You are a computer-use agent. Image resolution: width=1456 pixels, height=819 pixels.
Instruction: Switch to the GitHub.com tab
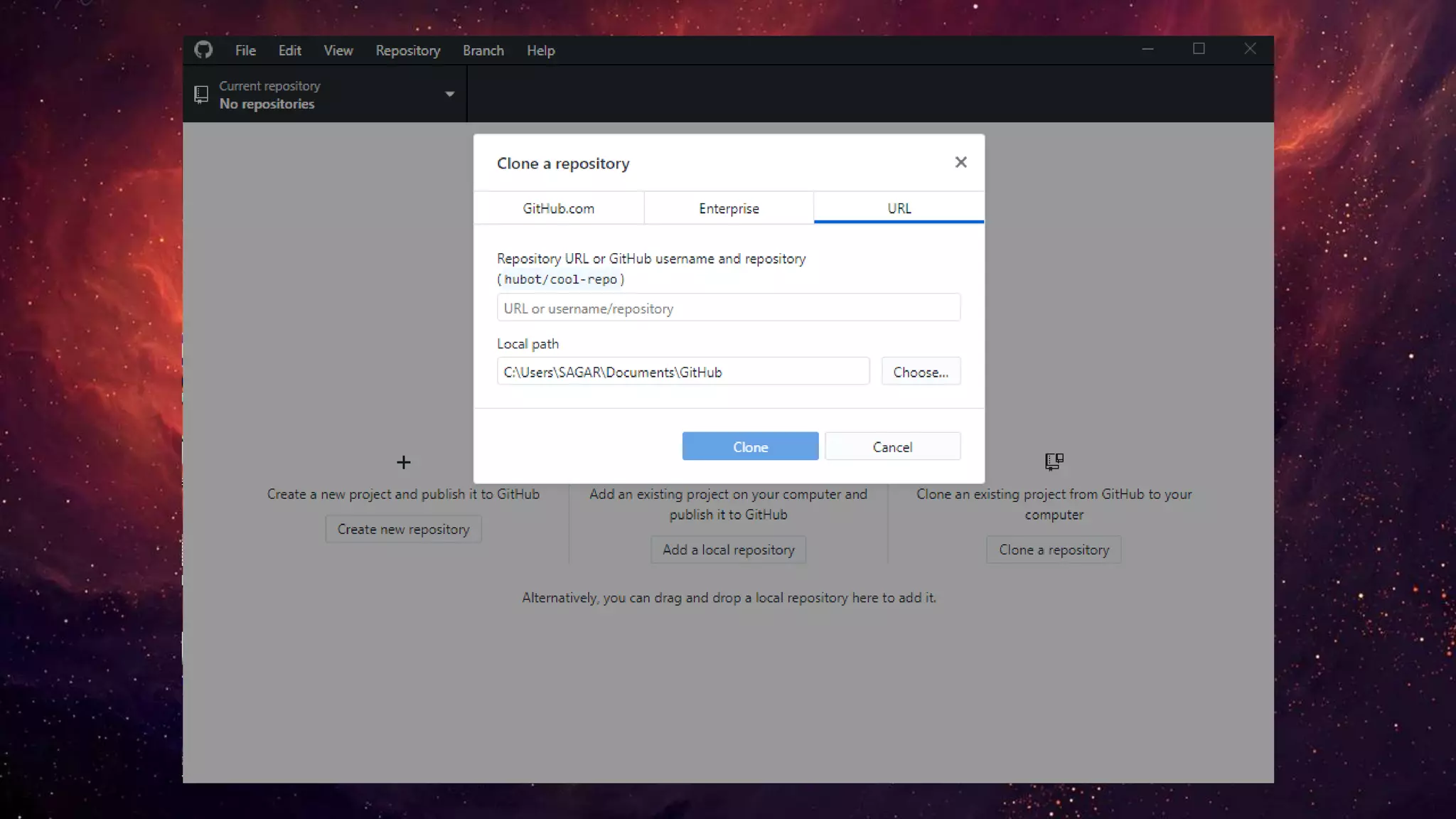click(558, 208)
